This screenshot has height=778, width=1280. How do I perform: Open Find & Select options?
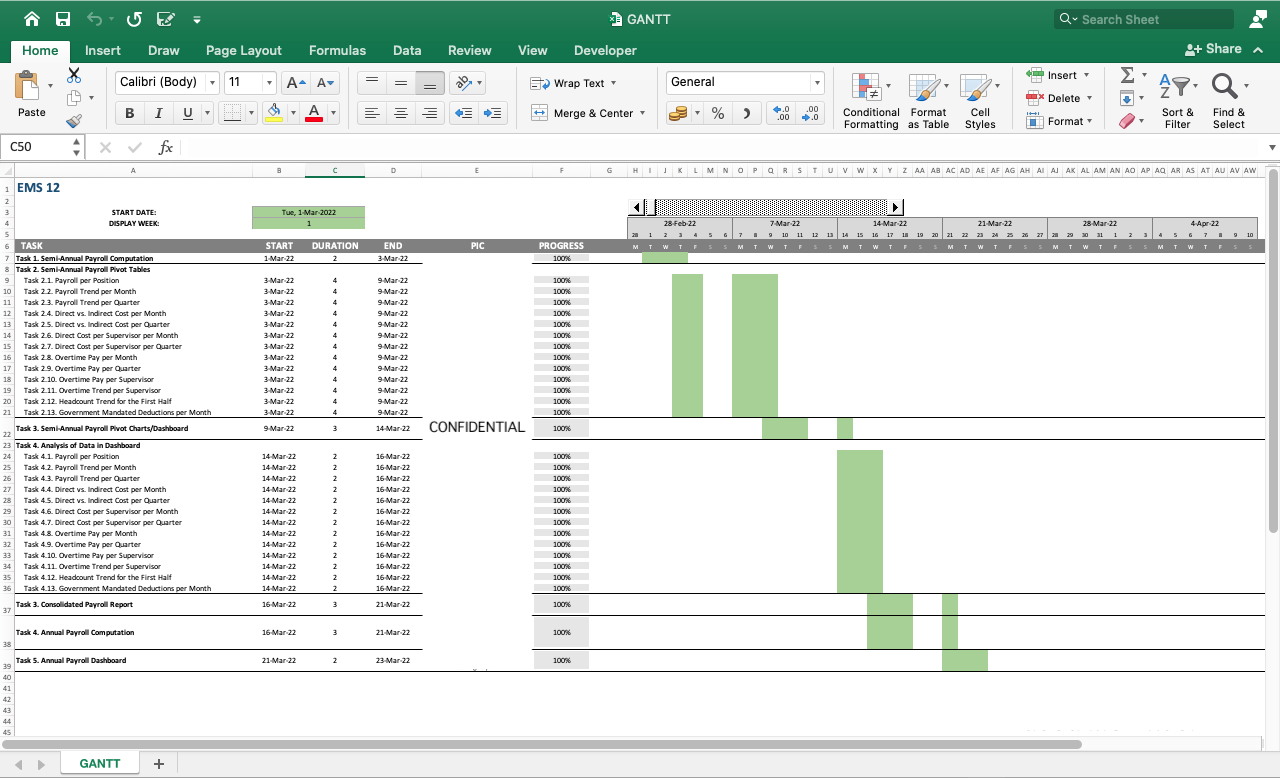[1229, 100]
